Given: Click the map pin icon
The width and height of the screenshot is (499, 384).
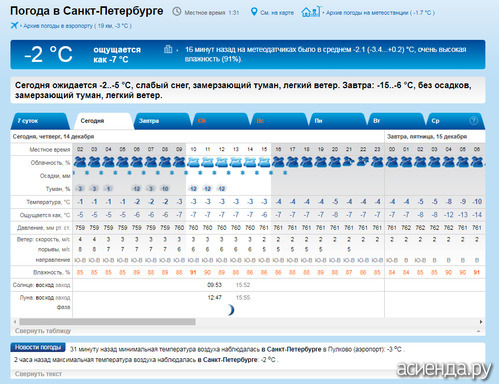Looking at the screenshot, I should pyautogui.click(x=254, y=12).
